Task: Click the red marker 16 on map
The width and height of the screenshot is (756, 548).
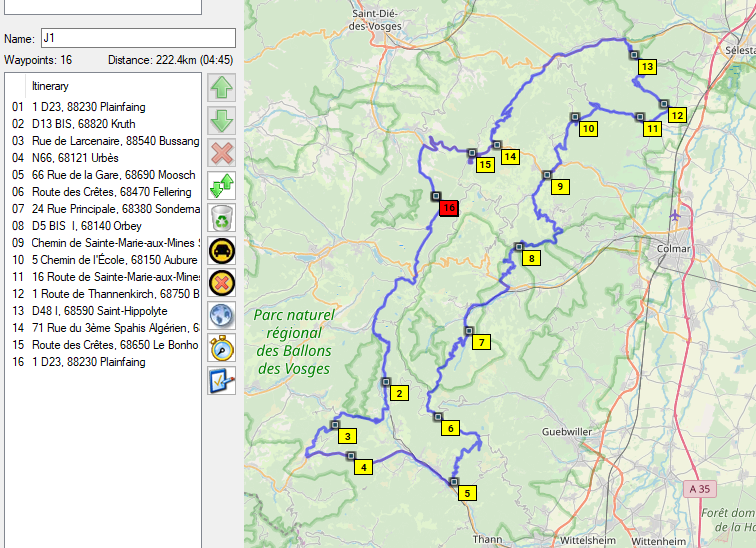Action: (x=449, y=207)
